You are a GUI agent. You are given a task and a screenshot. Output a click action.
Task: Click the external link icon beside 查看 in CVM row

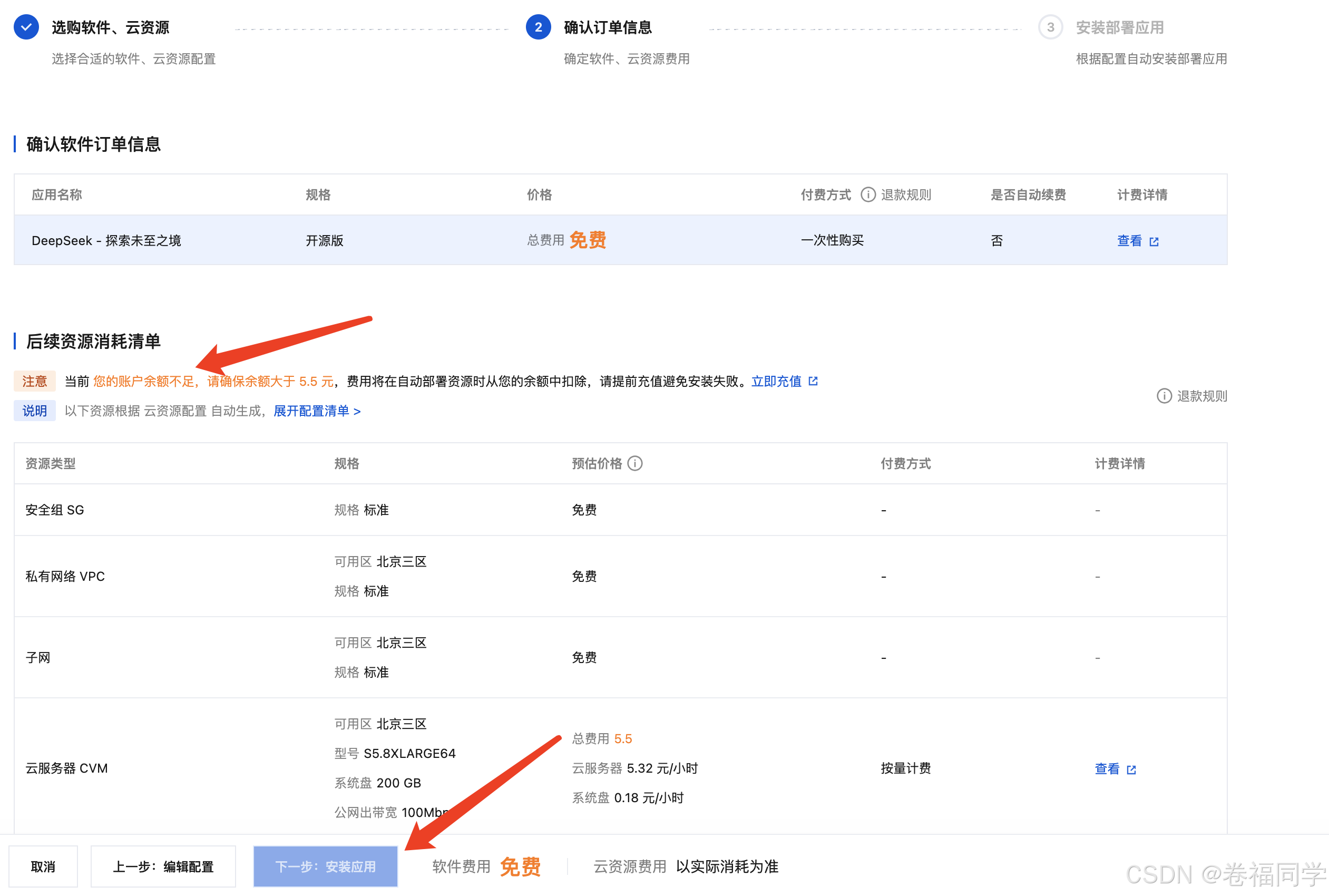1132,769
